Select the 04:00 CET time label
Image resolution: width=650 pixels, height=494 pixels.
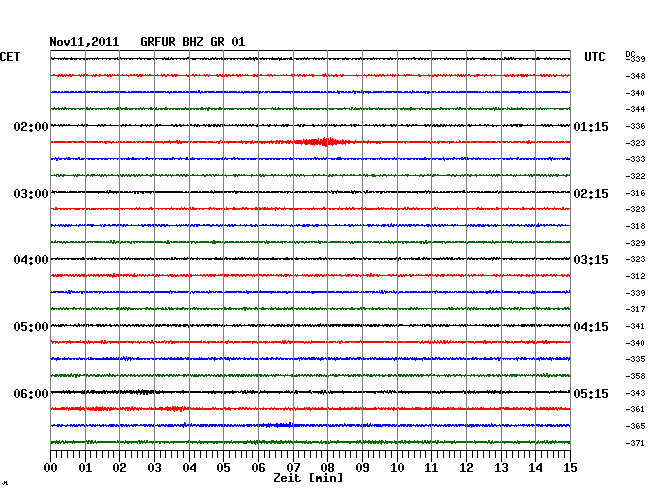pyautogui.click(x=31, y=260)
